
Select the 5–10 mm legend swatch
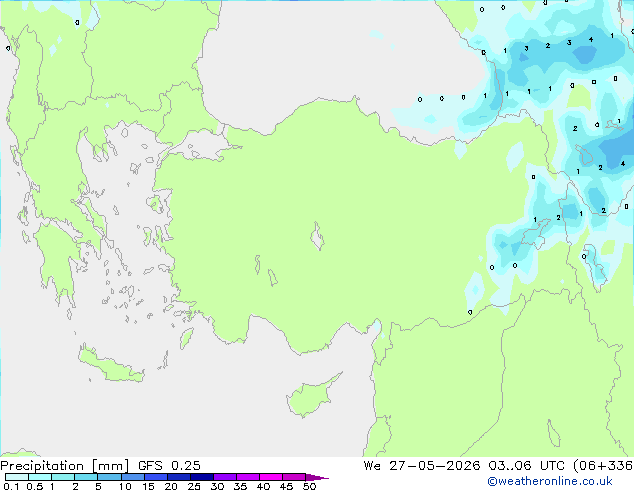tap(109, 477)
